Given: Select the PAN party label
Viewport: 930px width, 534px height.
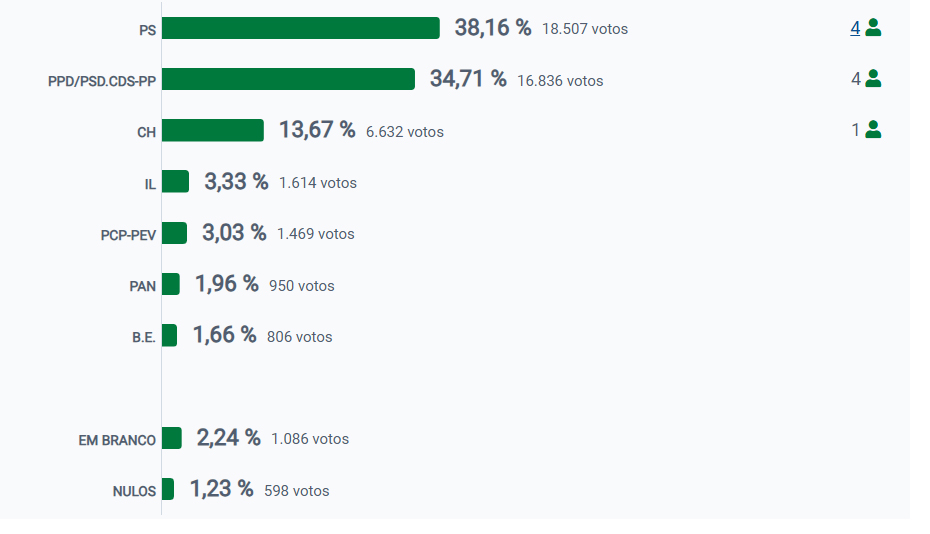Looking at the screenshot, I should pos(143,286).
